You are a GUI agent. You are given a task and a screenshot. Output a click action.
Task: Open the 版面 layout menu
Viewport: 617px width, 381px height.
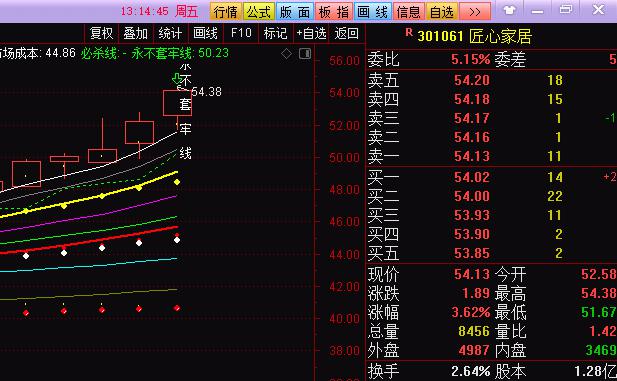click(295, 11)
